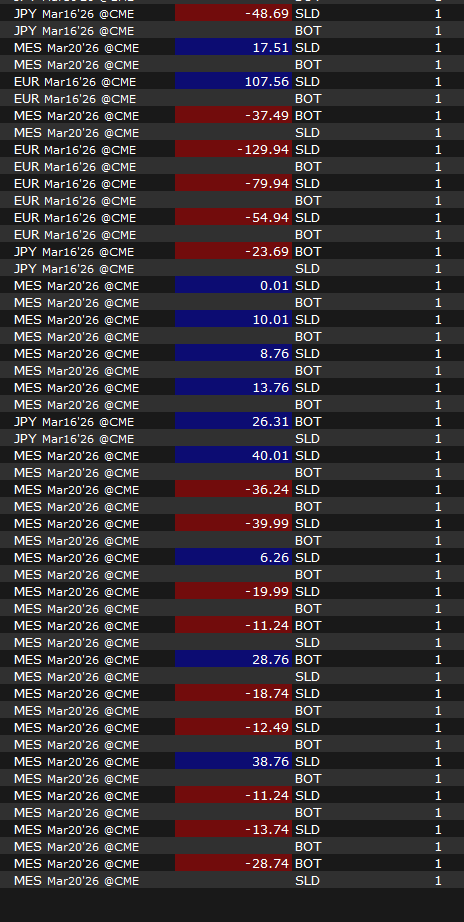Image resolution: width=464 pixels, height=922 pixels.
Task: Click MES Mar20'26 contract in 8.76 row
Action: 76,354
